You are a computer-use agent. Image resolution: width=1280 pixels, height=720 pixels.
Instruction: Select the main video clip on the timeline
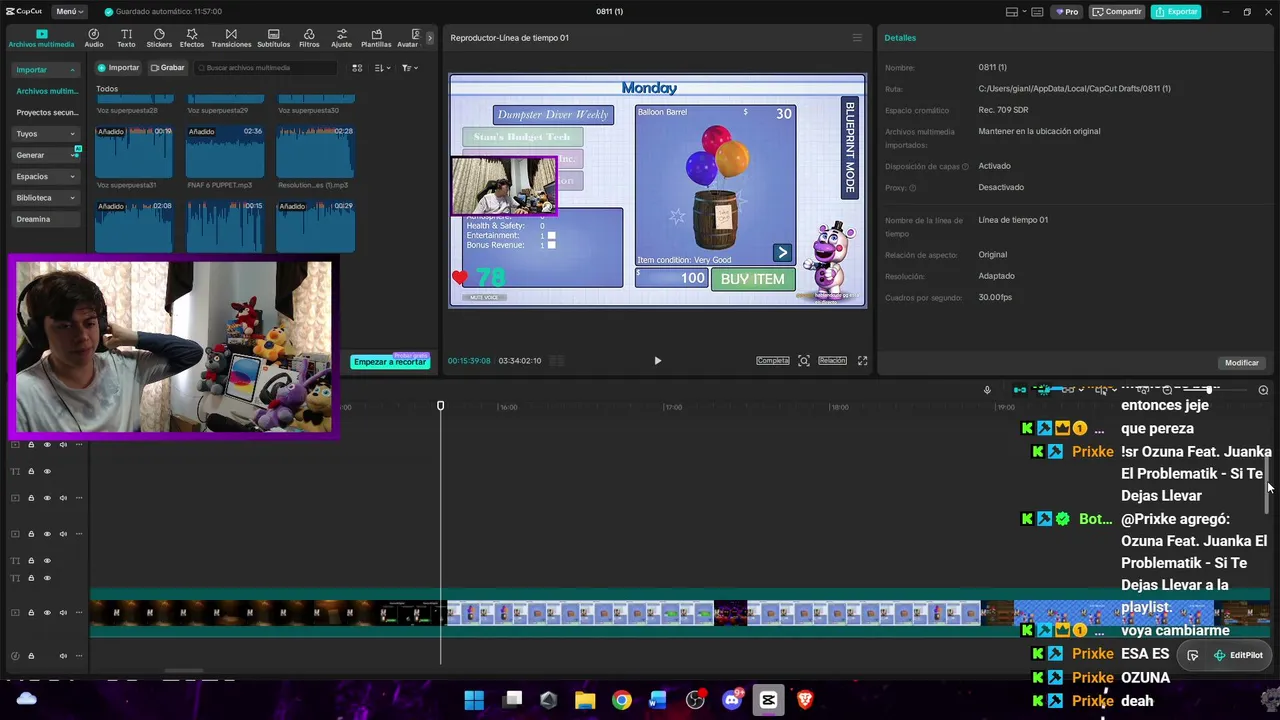(x=680, y=613)
